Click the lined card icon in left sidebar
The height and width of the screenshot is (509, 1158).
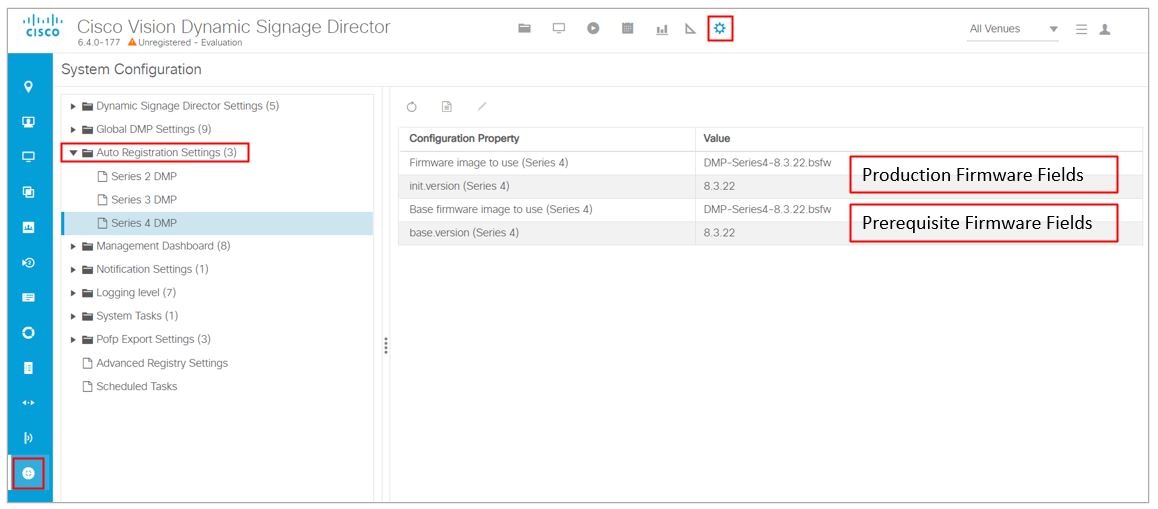[x=29, y=298]
